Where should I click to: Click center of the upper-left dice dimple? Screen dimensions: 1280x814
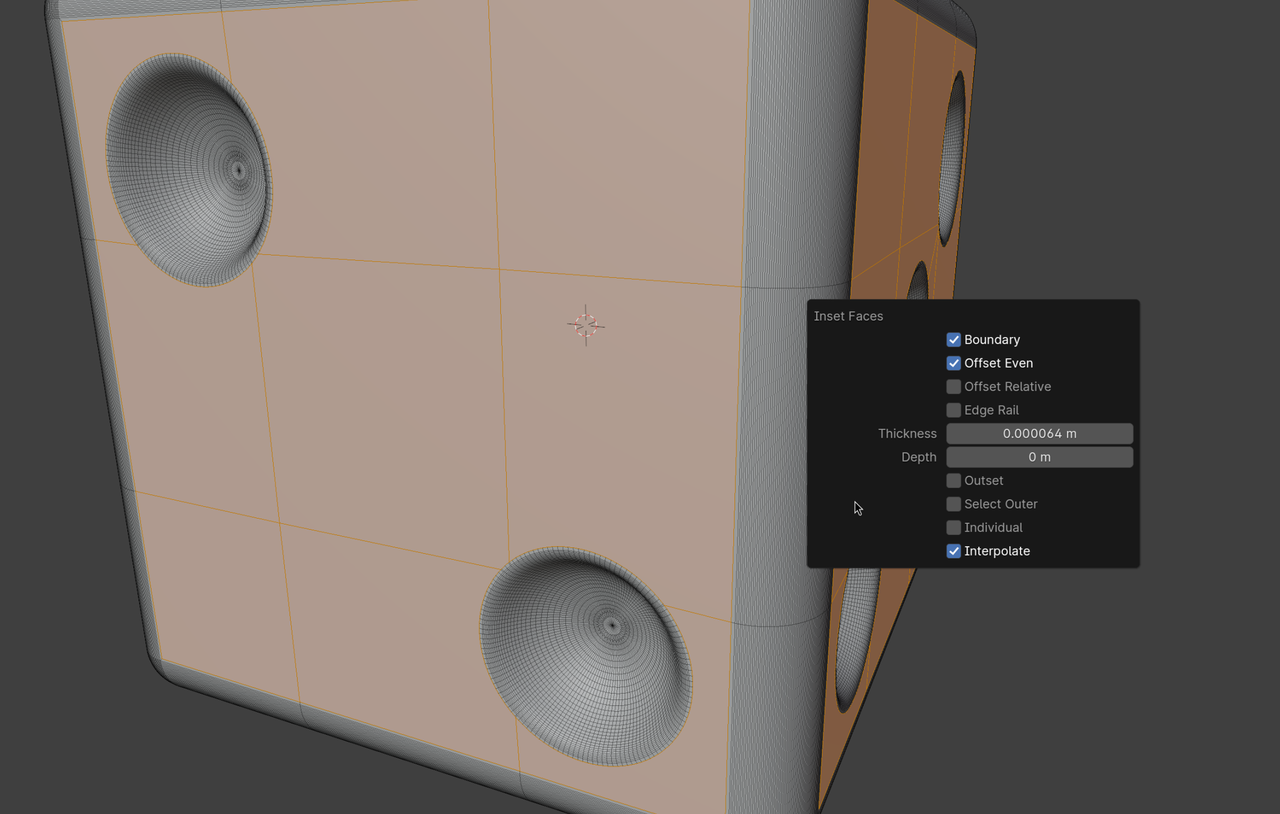(237, 170)
